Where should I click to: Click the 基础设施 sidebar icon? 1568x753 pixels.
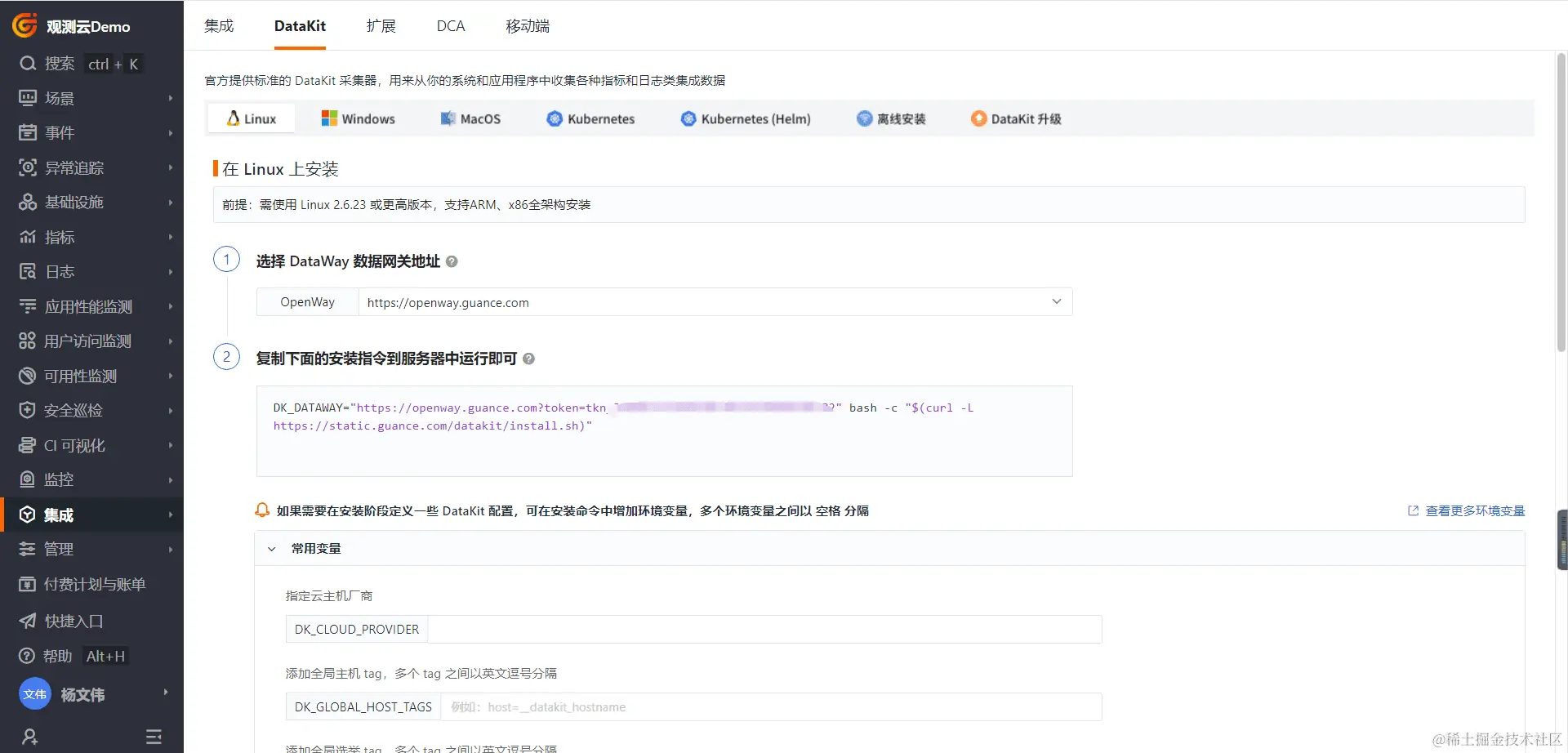[x=28, y=202]
